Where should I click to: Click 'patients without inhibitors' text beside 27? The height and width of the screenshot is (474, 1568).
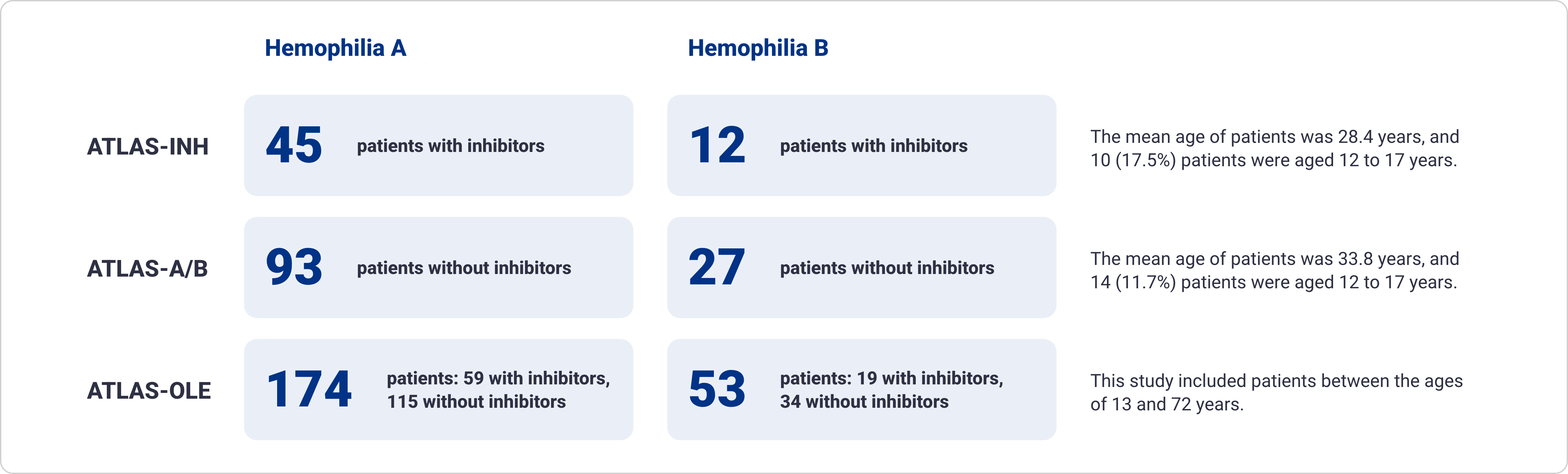887,268
